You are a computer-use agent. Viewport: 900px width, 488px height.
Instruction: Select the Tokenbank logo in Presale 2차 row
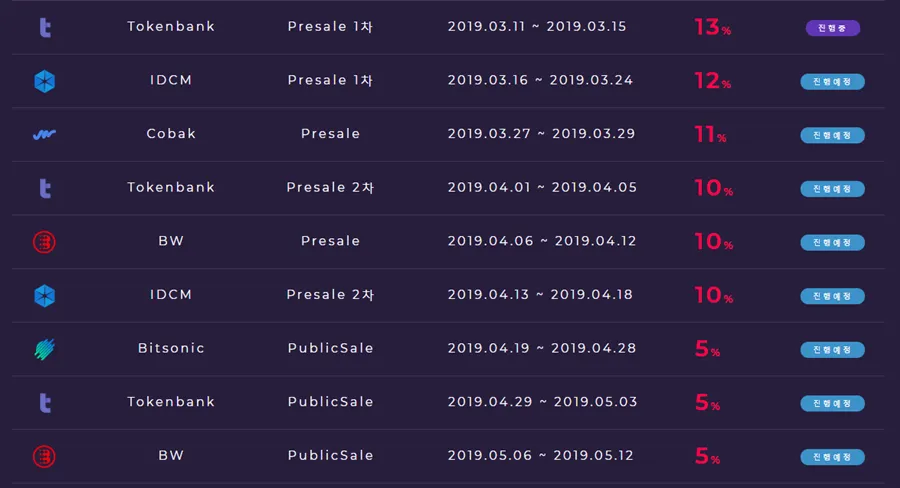(x=45, y=188)
